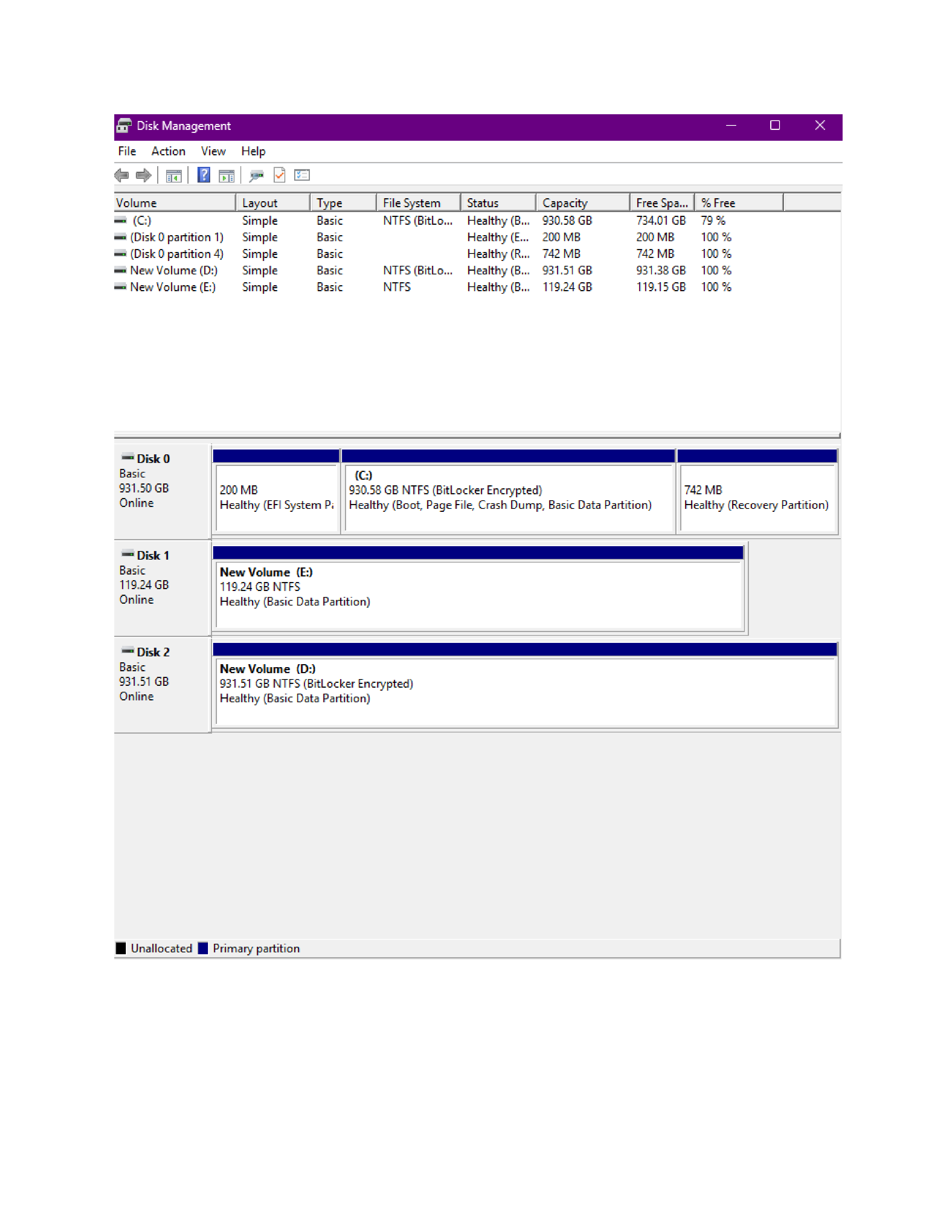The width and height of the screenshot is (952, 1232).
Task: Click the Forward arrow toolbar icon
Action: pos(144,175)
